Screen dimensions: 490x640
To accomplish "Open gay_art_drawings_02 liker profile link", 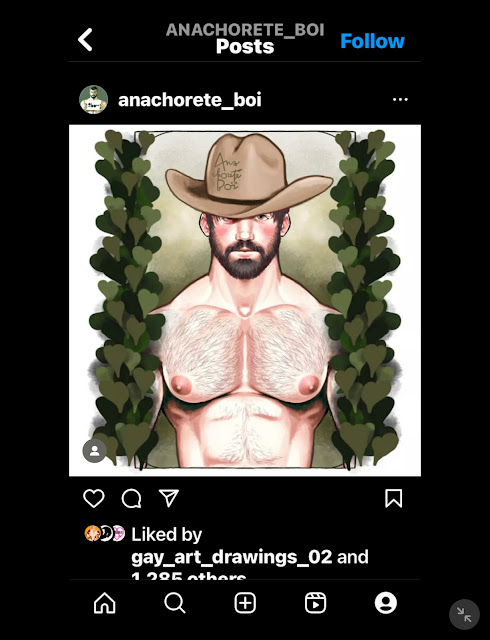I will coord(232,557).
